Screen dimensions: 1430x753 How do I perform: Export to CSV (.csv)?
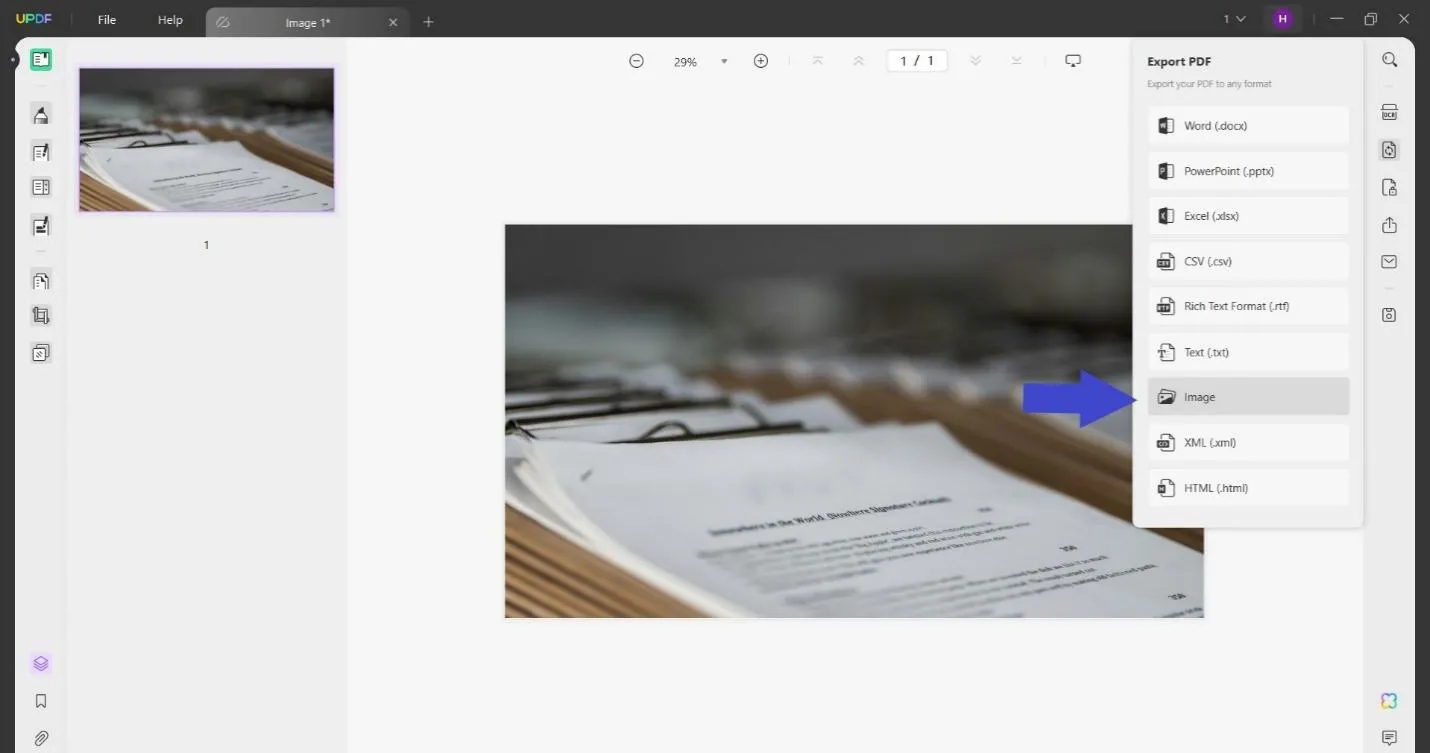(x=1248, y=262)
